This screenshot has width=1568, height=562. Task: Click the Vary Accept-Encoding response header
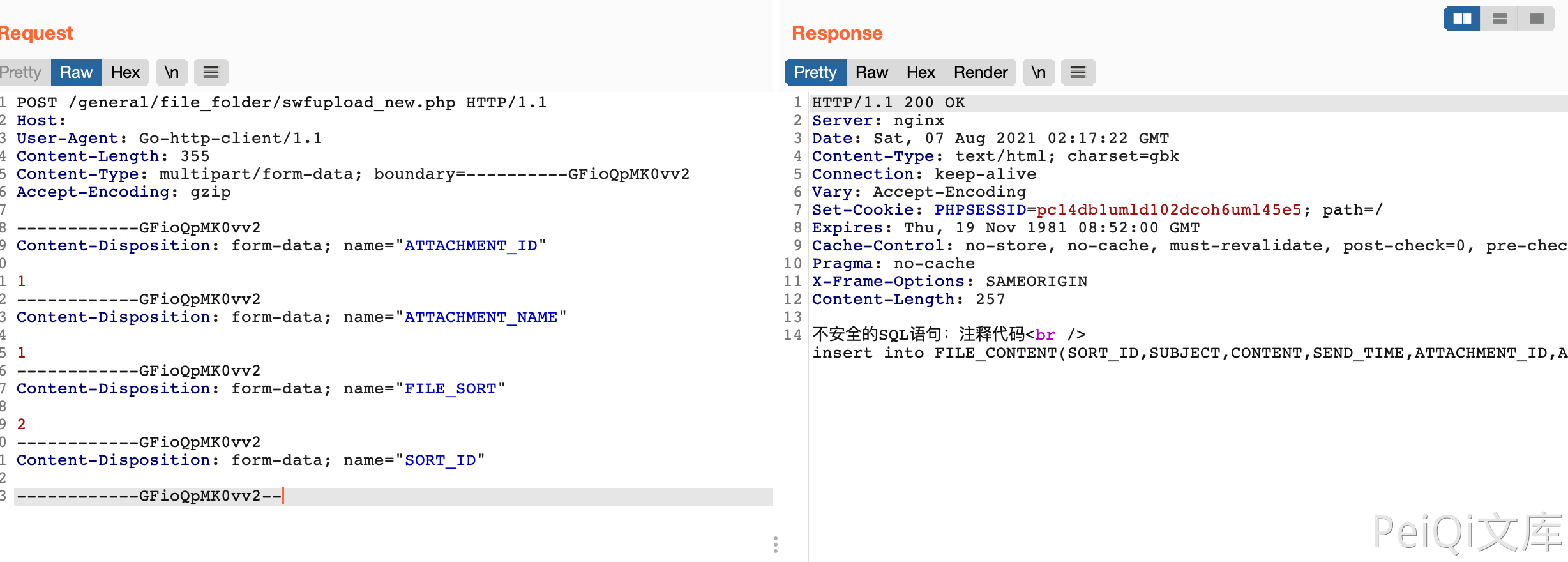(919, 192)
